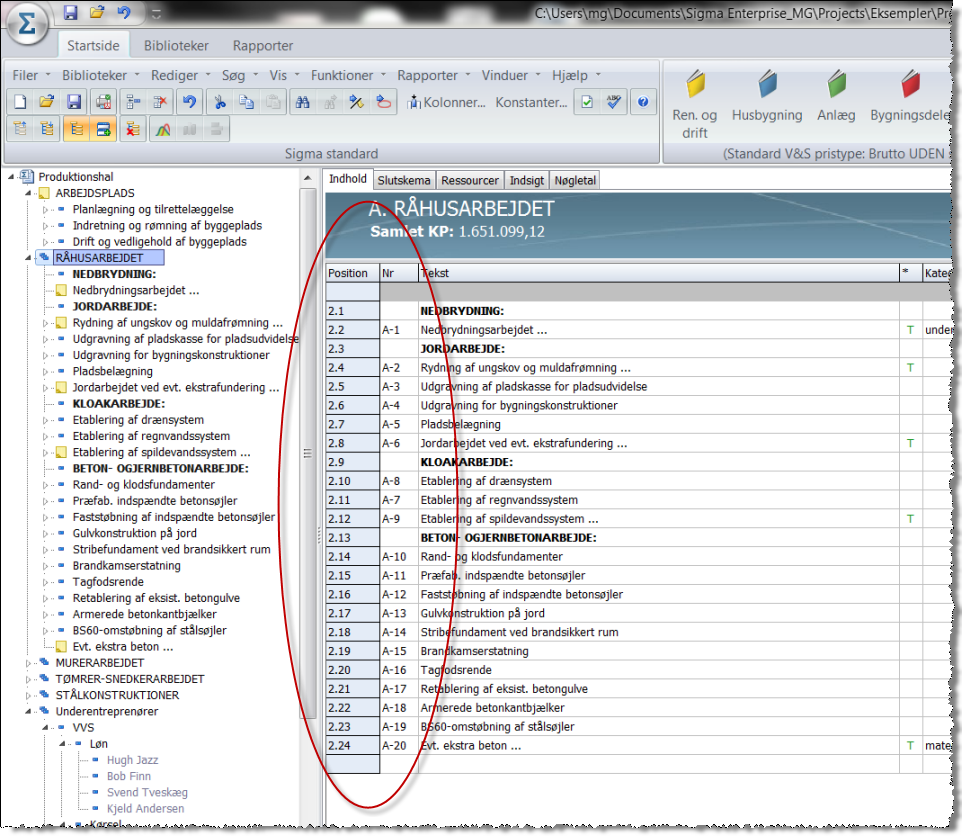Select table row 2.12 Etablering af spildevandssystem
This screenshot has width=962, height=836.
tap(638, 519)
